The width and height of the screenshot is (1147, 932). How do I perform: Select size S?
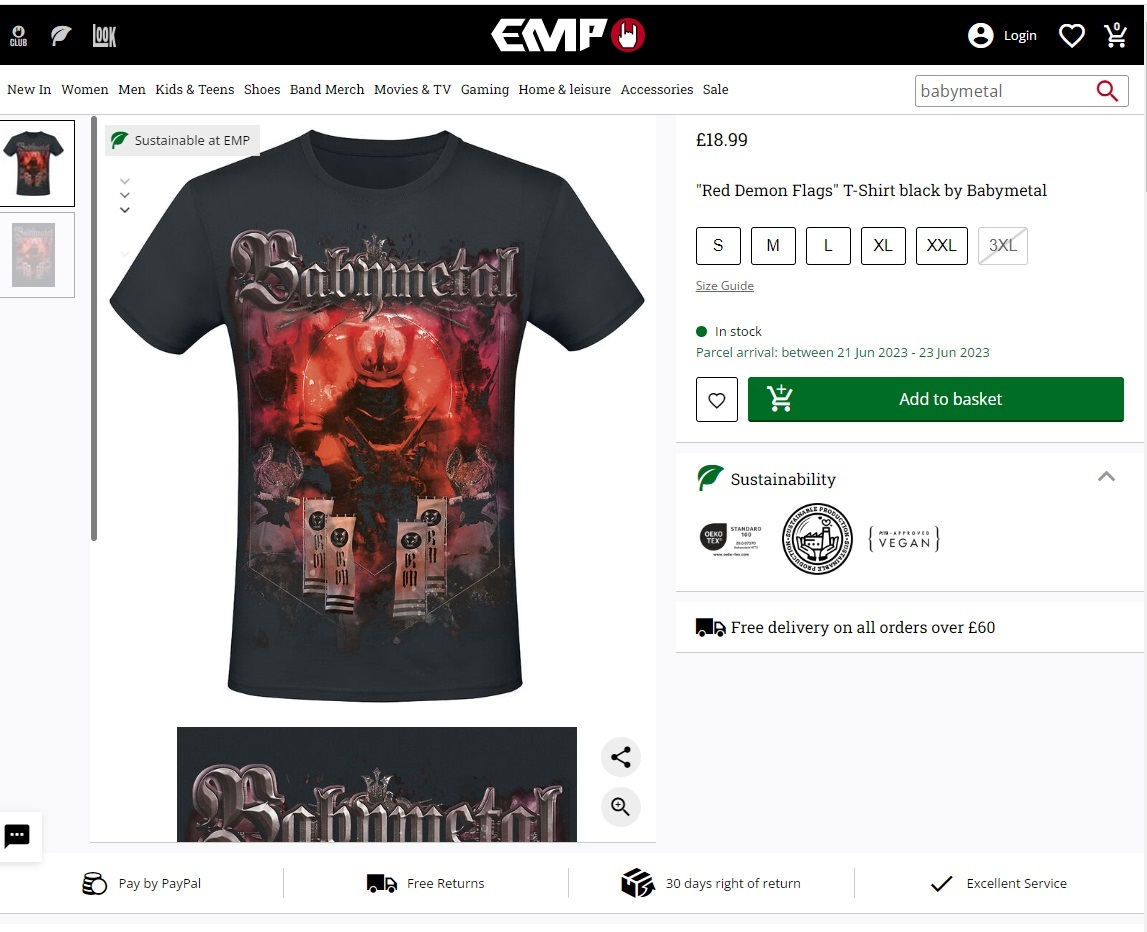coord(718,246)
